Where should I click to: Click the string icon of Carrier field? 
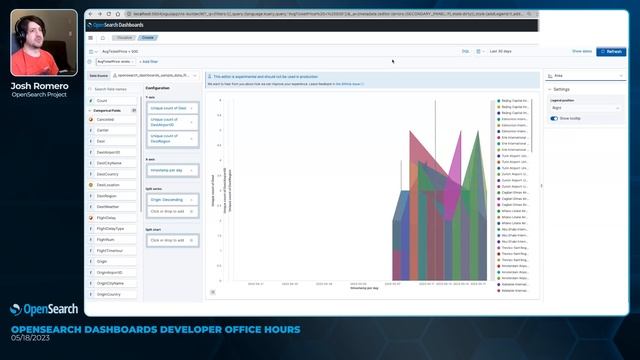[x=91, y=130]
